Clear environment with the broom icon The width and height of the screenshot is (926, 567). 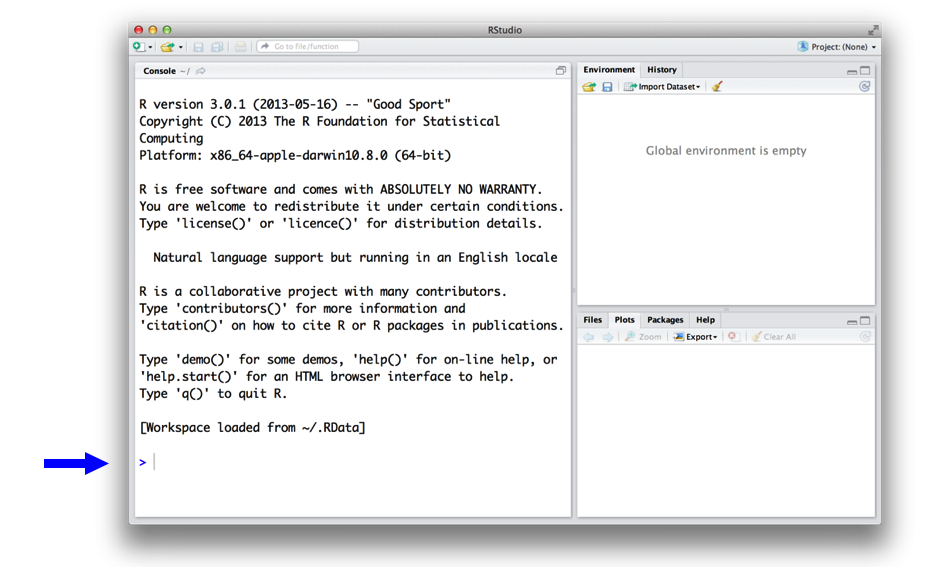click(717, 87)
